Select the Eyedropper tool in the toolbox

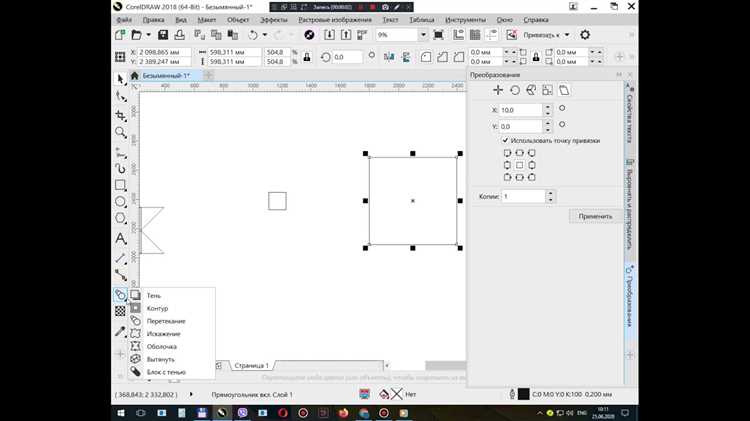pyautogui.click(x=120, y=331)
